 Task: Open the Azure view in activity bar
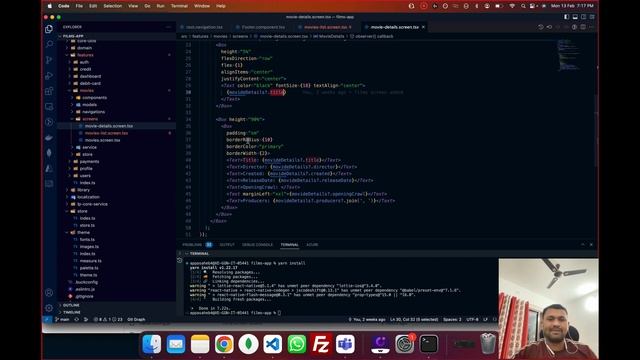(49, 168)
